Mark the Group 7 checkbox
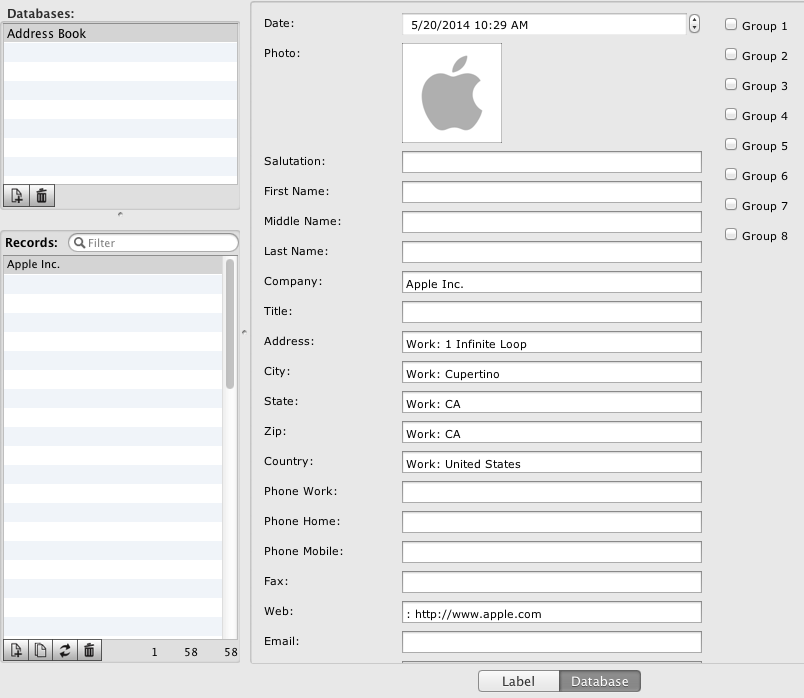Viewport: 804px width, 698px height. point(731,205)
